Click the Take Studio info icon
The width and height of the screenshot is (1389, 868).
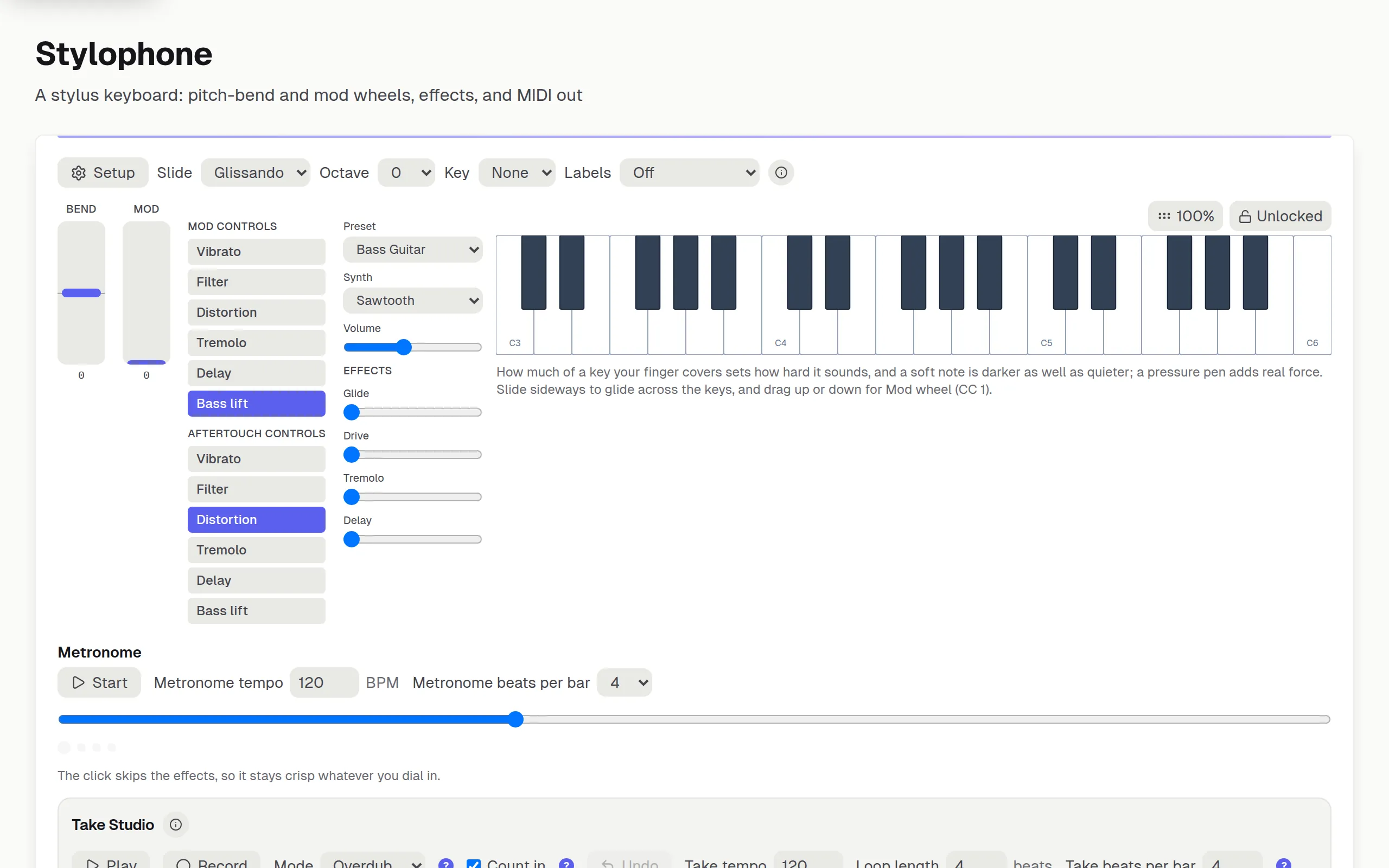176,825
